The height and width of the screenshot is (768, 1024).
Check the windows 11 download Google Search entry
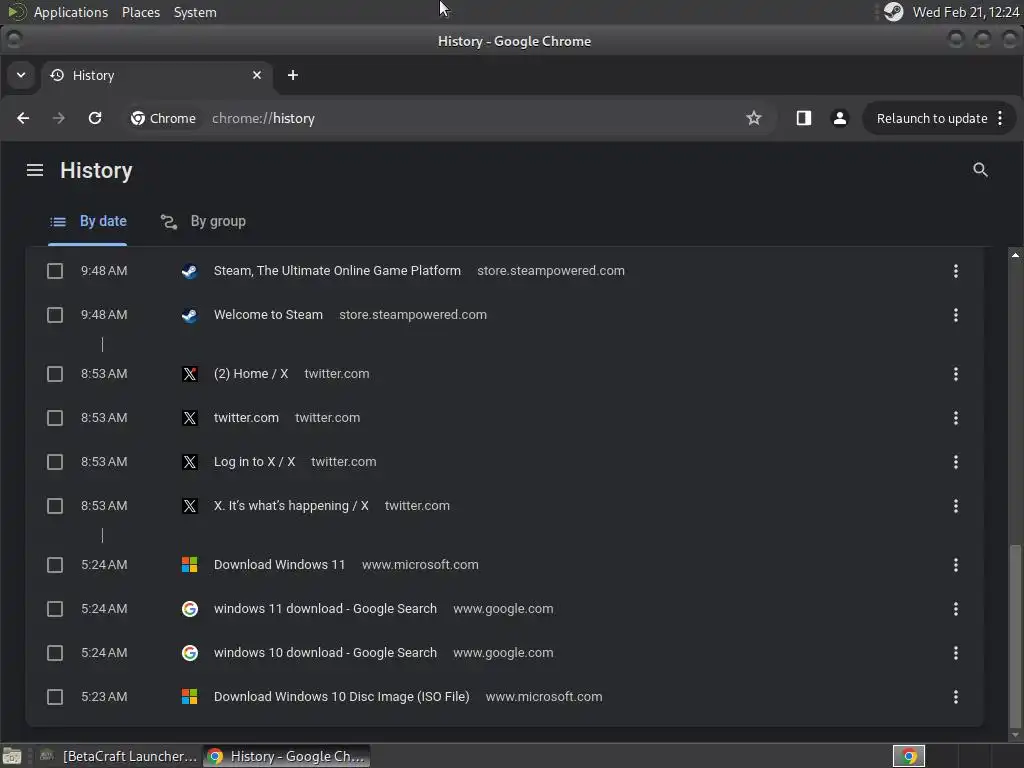55,609
